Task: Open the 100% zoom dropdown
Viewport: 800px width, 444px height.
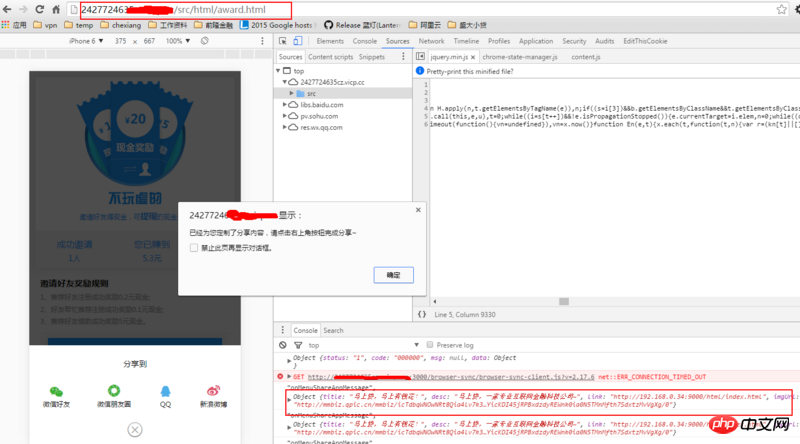Action: click(x=178, y=41)
